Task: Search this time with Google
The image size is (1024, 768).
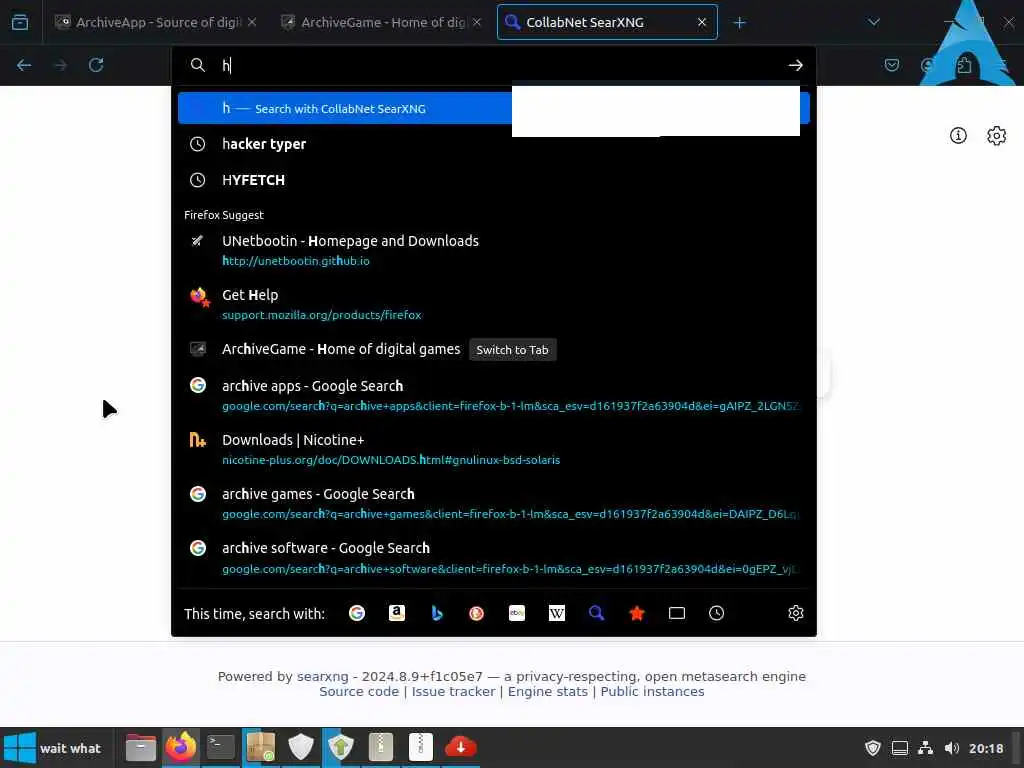Action: 357,613
